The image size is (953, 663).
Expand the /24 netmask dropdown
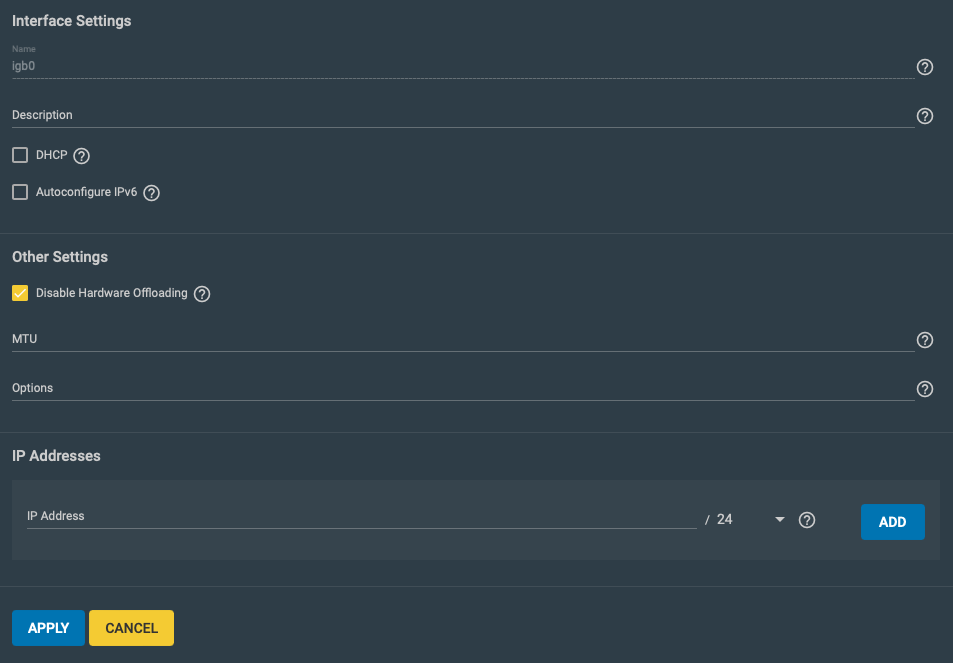pyautogui.click(x=751, y=520)
